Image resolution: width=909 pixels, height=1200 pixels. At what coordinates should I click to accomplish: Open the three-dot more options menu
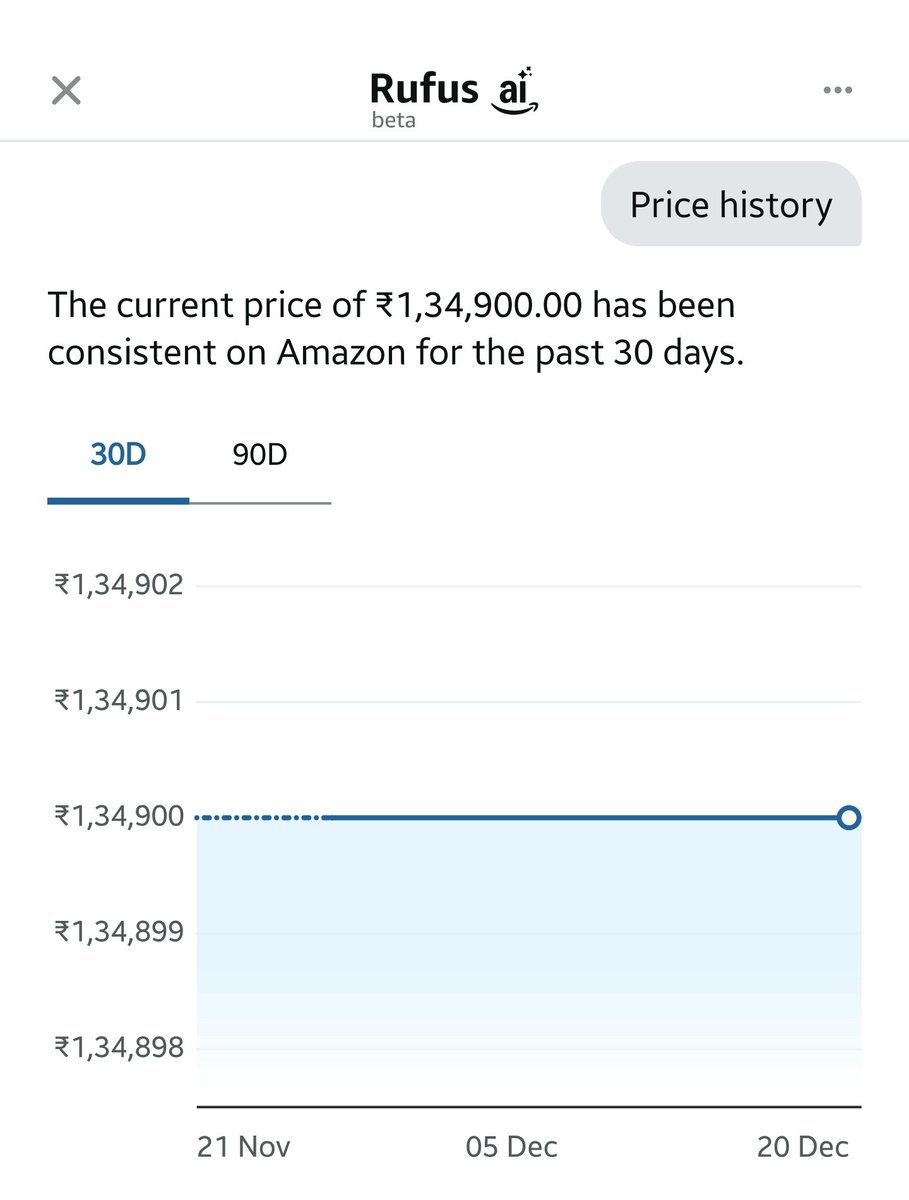coord(838,90)
